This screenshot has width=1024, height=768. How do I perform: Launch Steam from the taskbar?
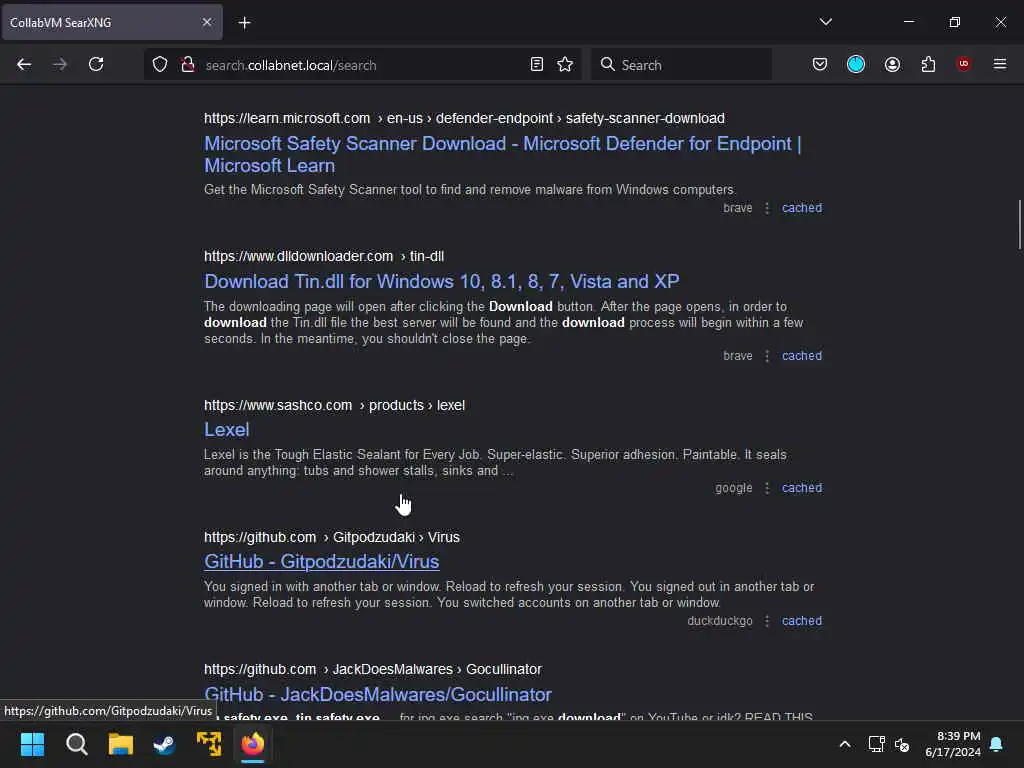pyautogui.click(x=164, y=744)
